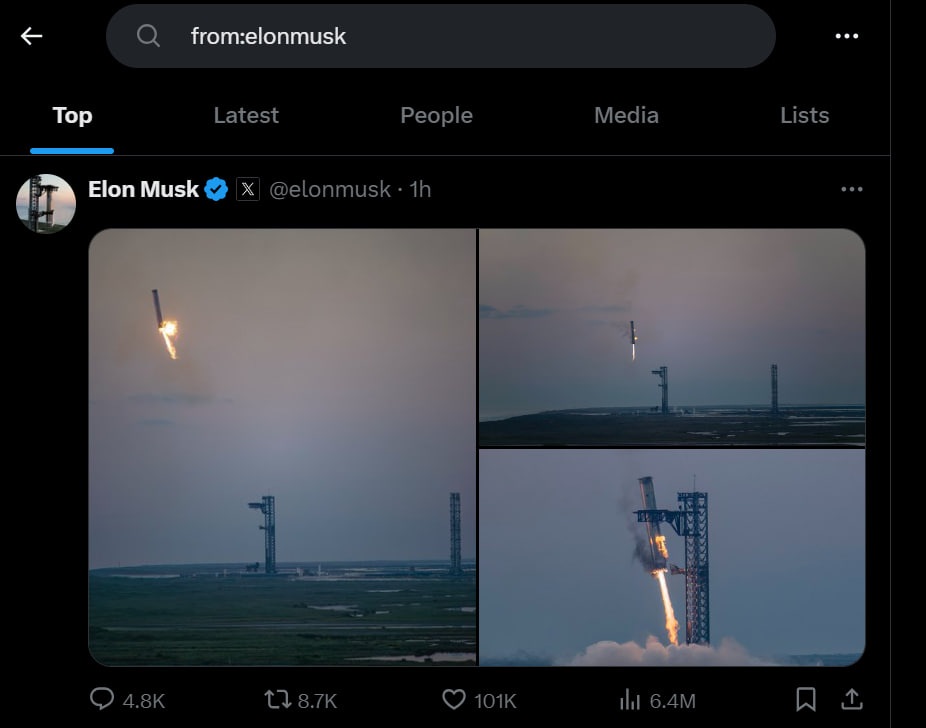Open the @elonmusk handle link
Viewport: 926px width, 728px height.
(x=329, y=189)
